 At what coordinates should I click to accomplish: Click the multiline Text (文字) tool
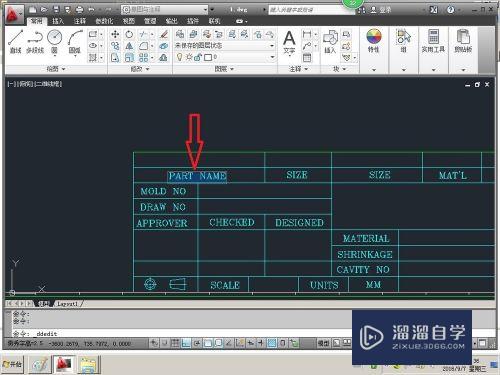click(289, 42)
